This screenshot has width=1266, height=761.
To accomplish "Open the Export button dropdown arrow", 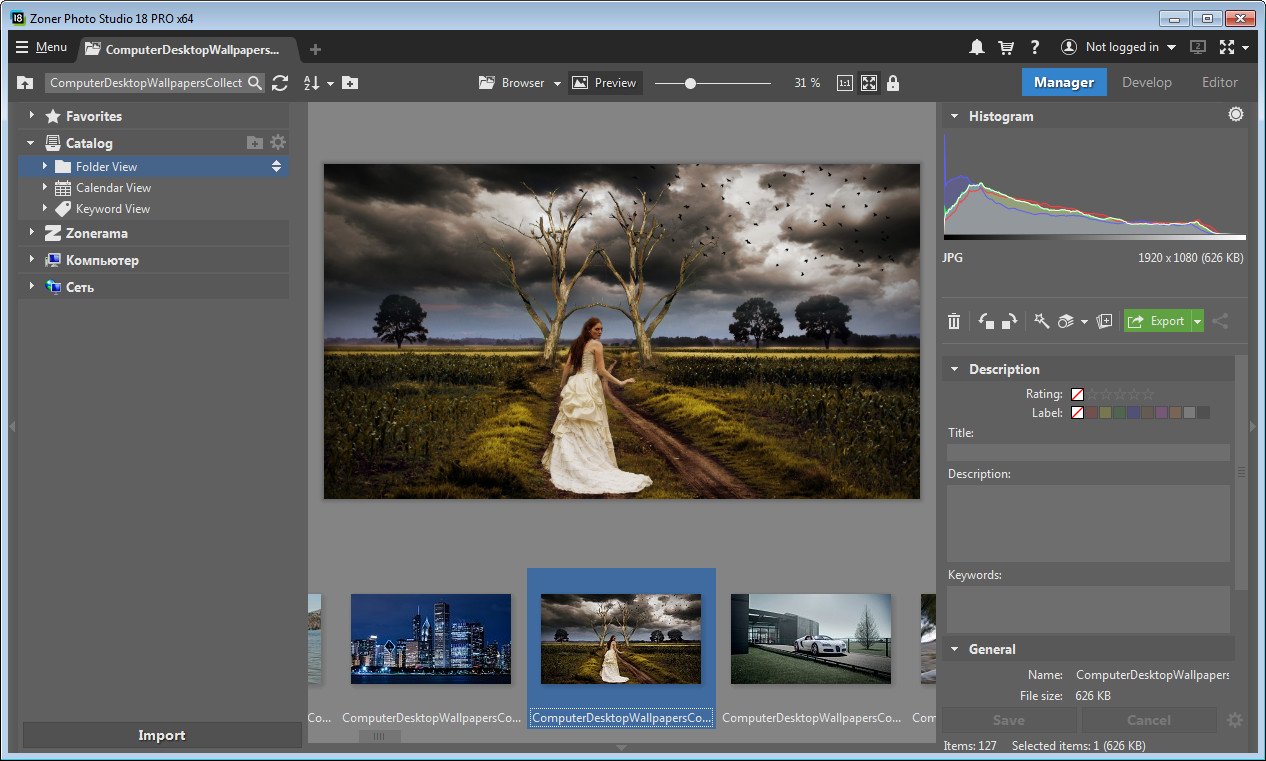I will coord(1196,321).
